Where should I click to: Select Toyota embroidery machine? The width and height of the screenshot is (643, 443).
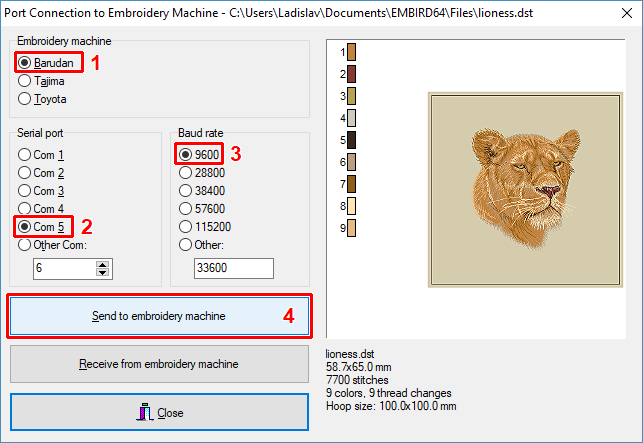tap(42, 99)
